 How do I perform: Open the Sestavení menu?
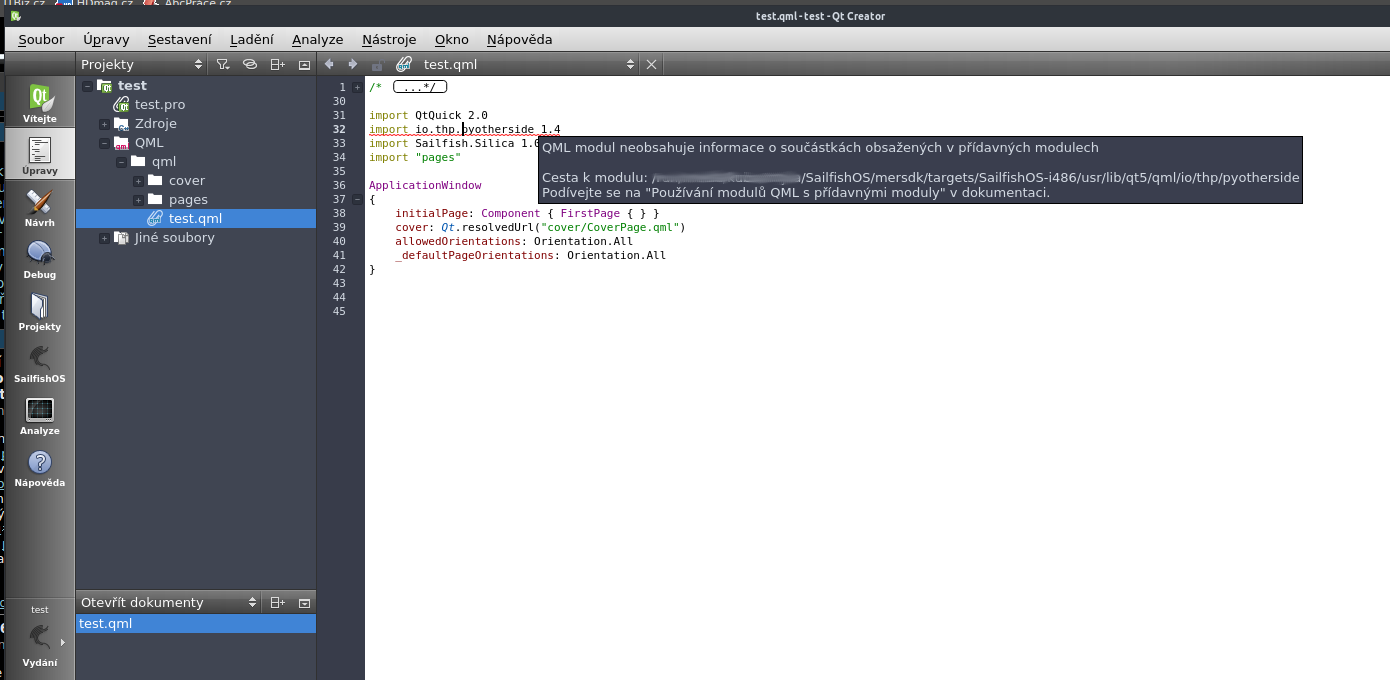(180, 40)
